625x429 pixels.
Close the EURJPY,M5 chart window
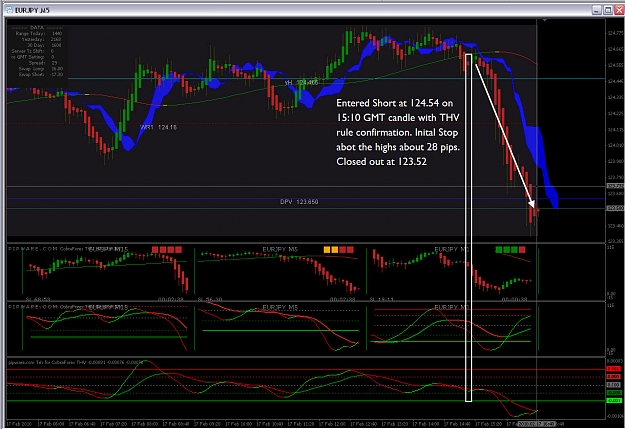pyautogui.click(x=619, y=10)
